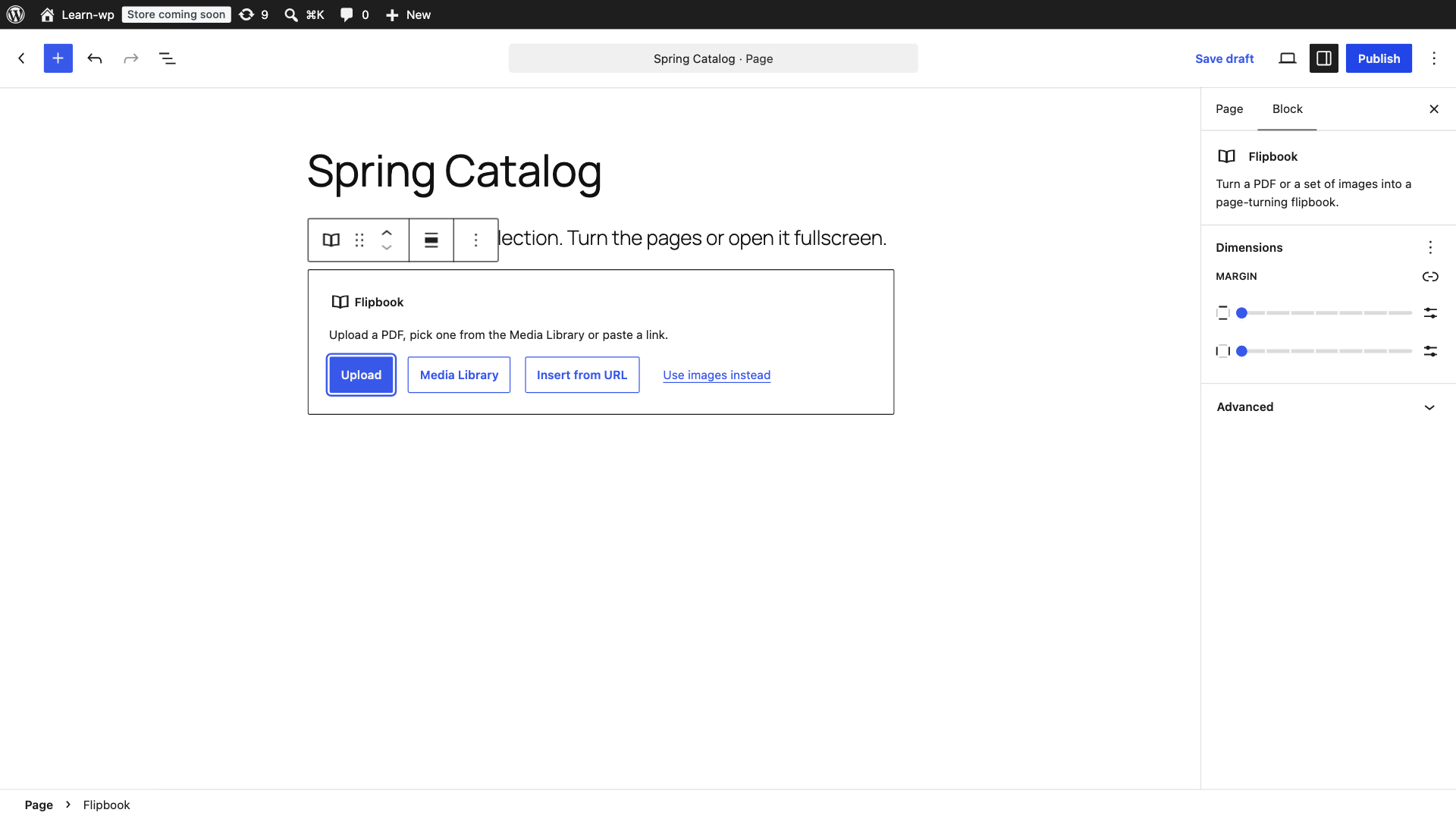Image resolution: width=1456 pixels, height=819 pixels.
Task: Click the Flipbook block type icon in toolbar
Action: [331, 240]
